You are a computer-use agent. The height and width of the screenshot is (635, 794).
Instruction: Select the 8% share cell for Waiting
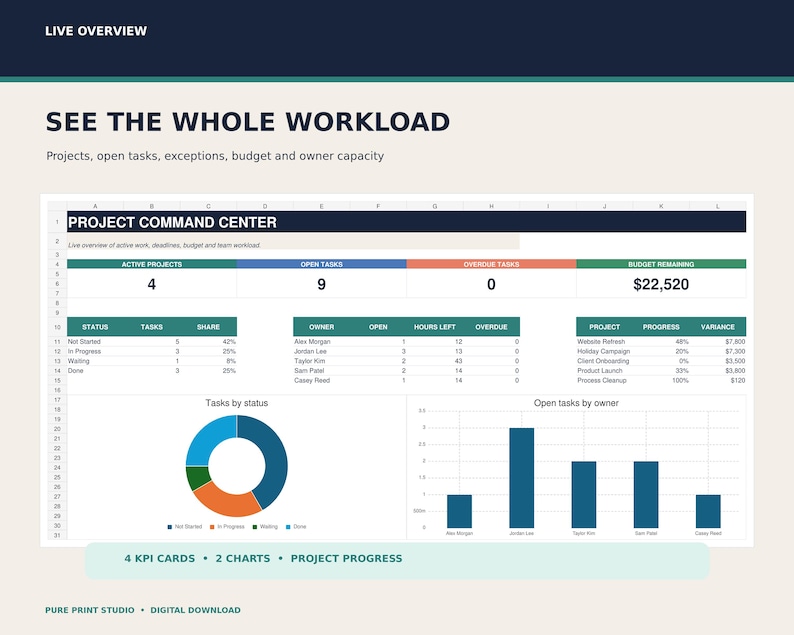tap(208, 361)
